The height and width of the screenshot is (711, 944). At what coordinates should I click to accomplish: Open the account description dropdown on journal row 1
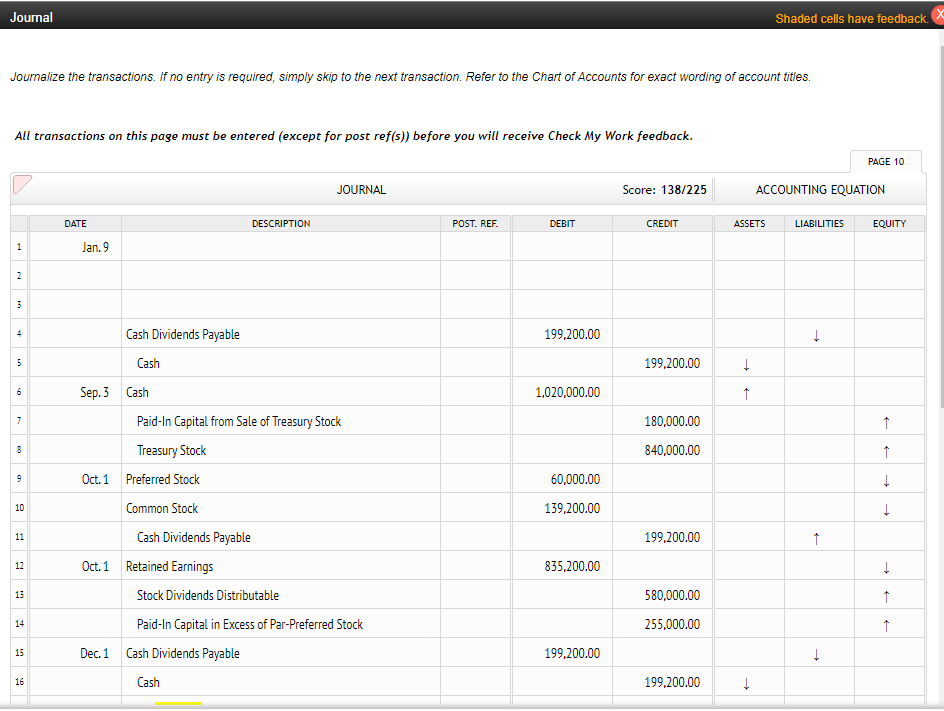click(x=280, y=246)
